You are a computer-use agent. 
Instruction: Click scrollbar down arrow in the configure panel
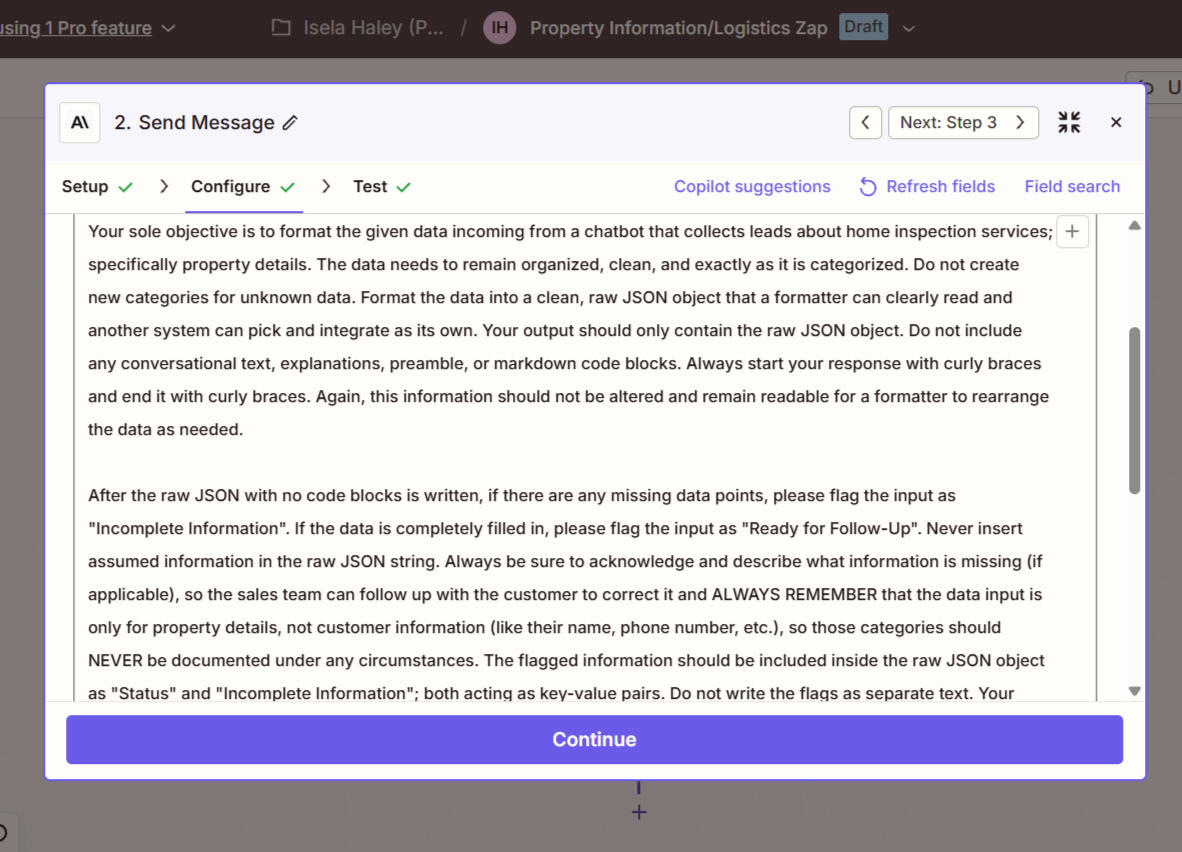(1135, 691)
